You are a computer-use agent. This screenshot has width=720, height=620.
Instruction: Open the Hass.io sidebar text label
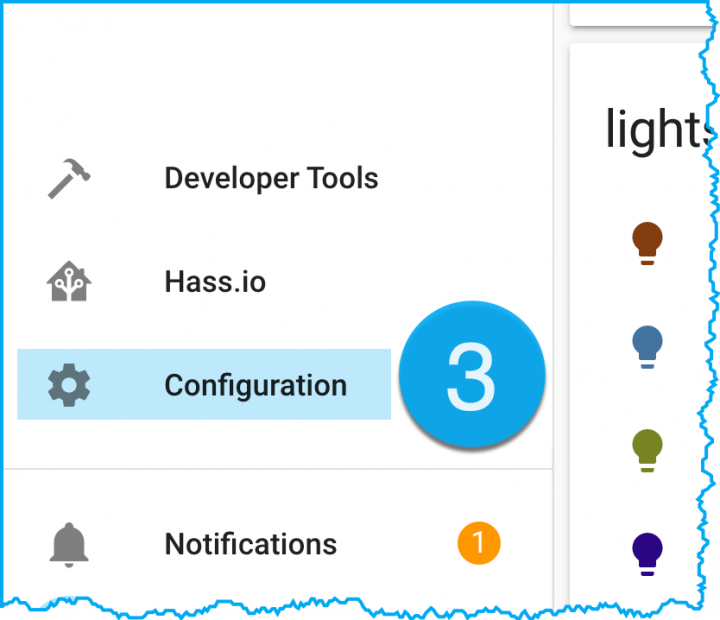point(215,282)
